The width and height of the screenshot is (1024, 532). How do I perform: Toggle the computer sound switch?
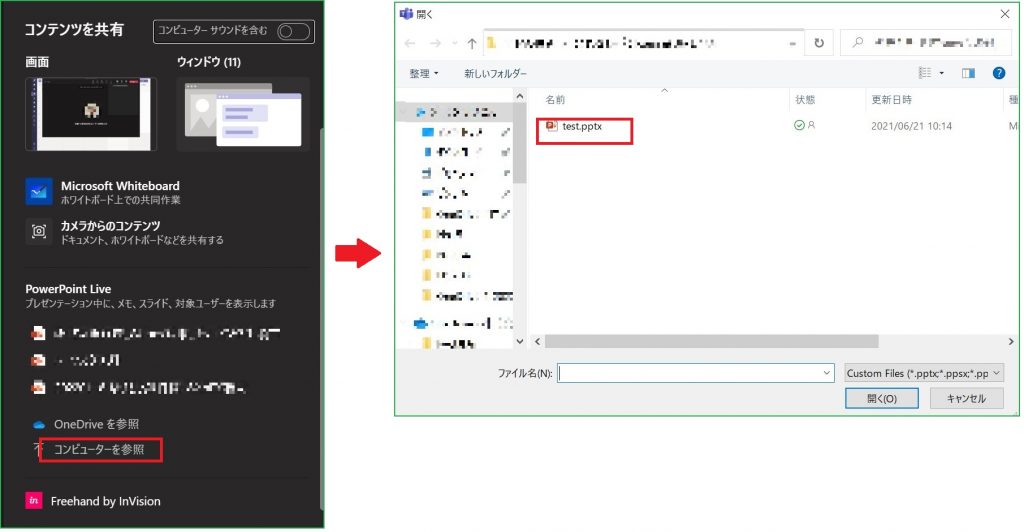[x=293, y=31]
